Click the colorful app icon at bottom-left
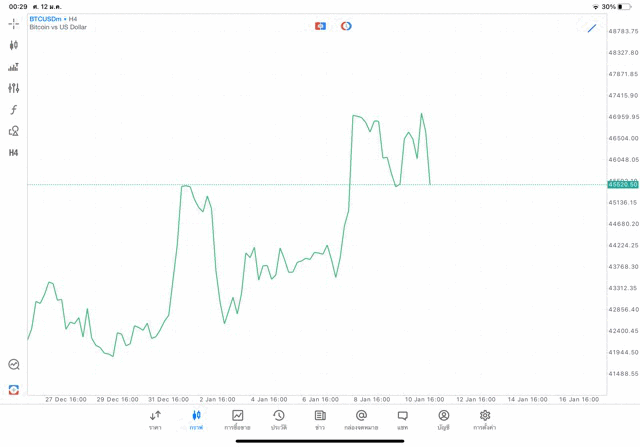Viewport: 640px width, 447px height. pyautogui.click(x=14, y=389)
